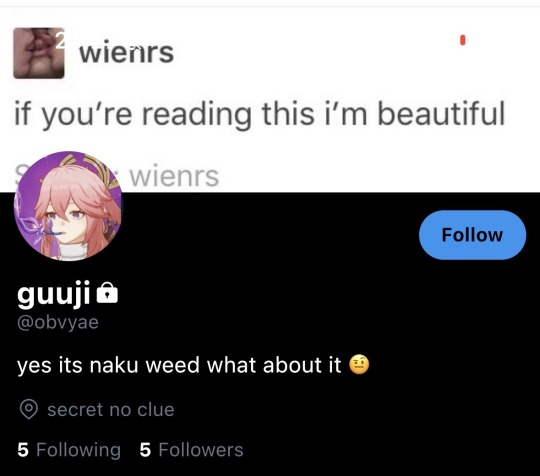Click the number 2 badge on avatar
Viewport: 540px width, 476px height.
click(x=60, y=40)
